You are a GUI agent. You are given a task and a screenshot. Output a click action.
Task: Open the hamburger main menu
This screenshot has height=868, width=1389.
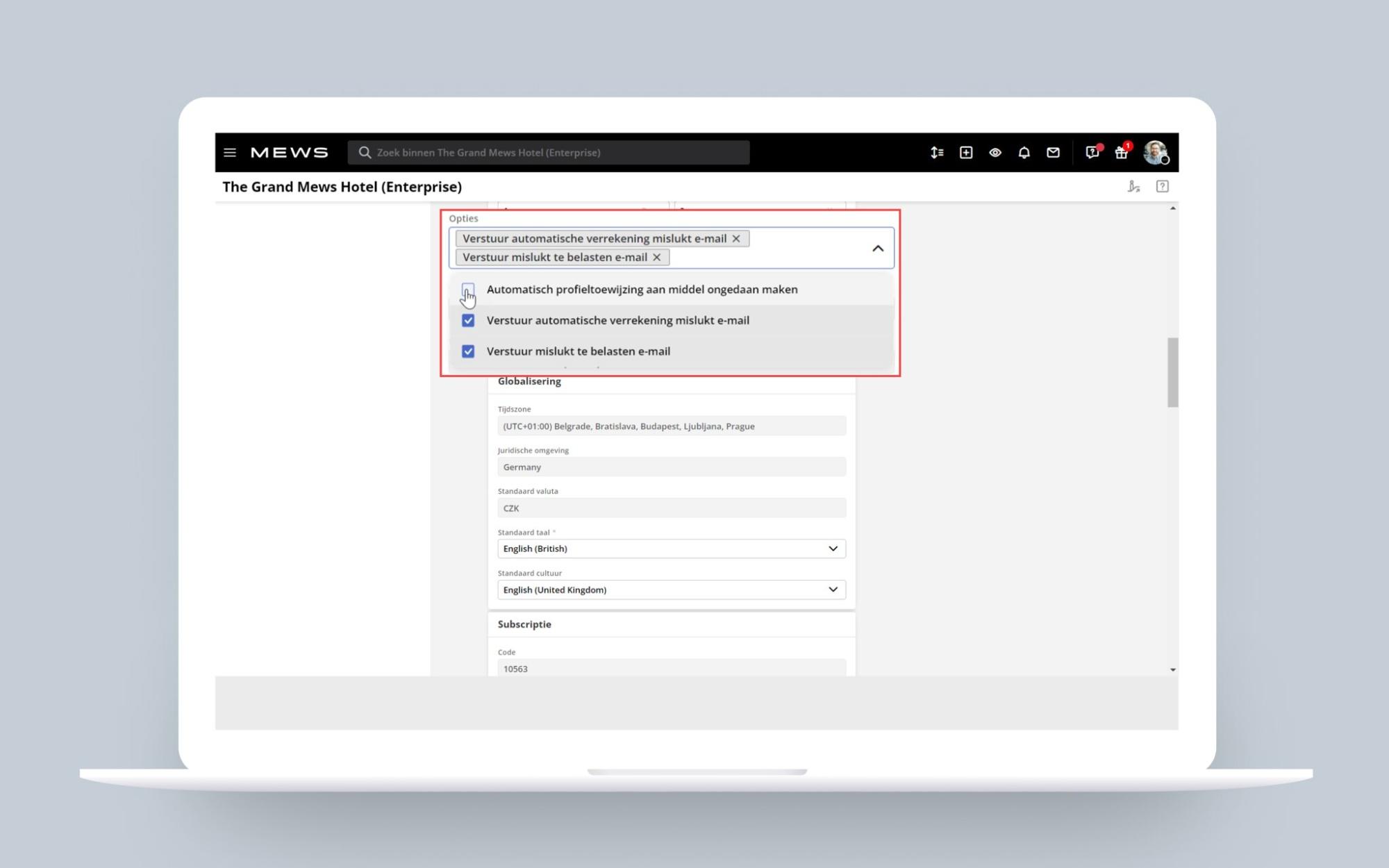pos(230,153)
